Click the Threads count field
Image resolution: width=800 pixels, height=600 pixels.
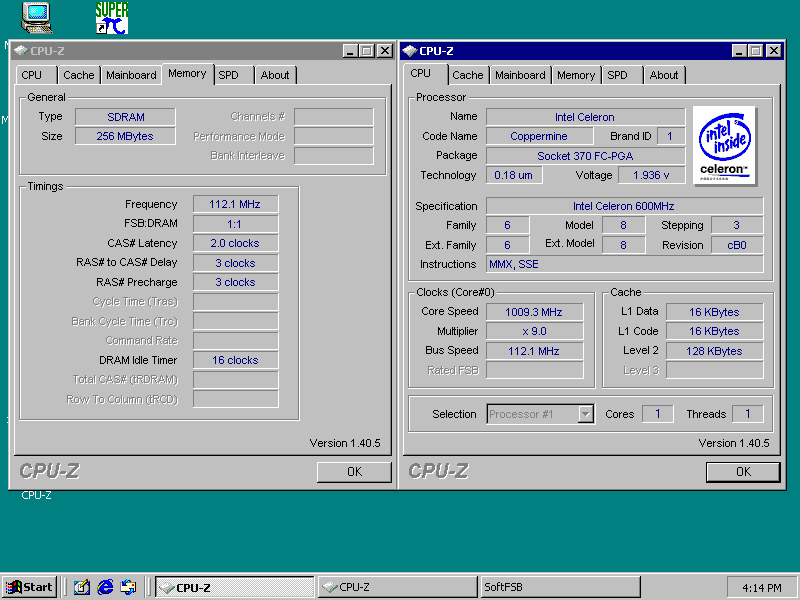tap(748, 414)
